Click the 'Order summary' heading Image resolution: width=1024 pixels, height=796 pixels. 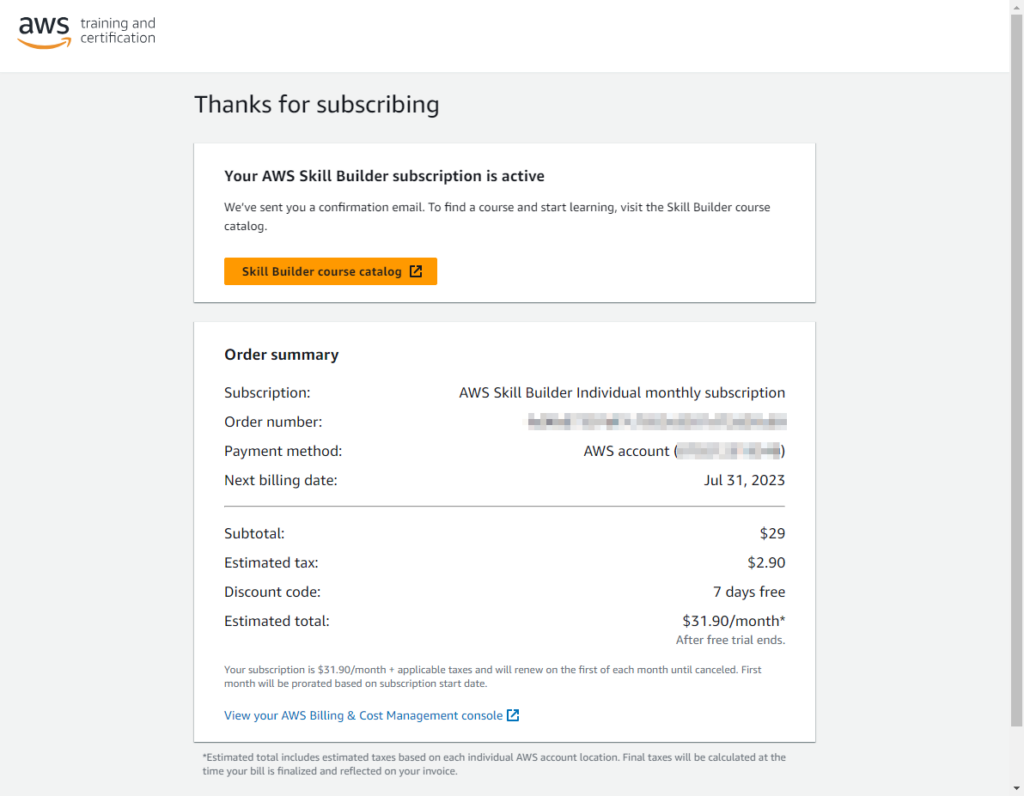pyautogui.click(x=281, y=355)
